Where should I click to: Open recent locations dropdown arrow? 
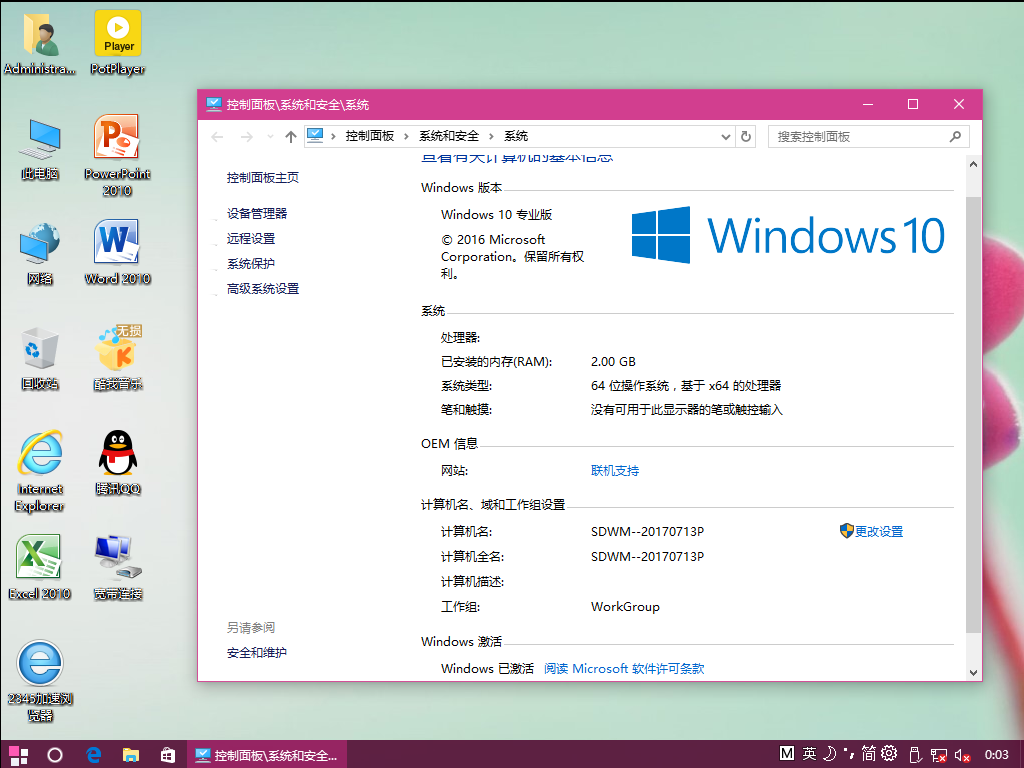click(270, 136)
